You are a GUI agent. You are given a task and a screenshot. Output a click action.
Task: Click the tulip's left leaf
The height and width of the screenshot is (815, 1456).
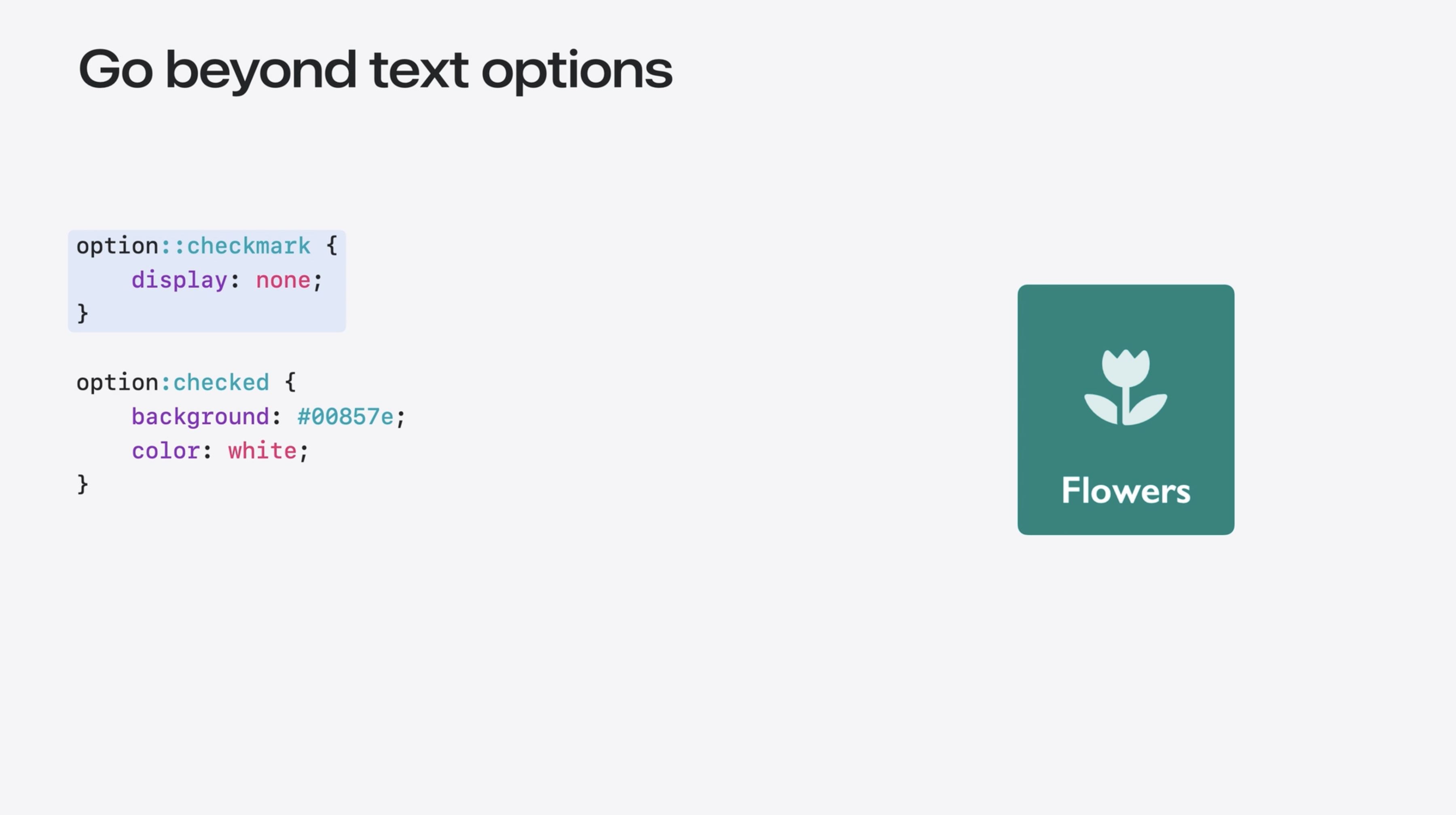click(1101, 409)
